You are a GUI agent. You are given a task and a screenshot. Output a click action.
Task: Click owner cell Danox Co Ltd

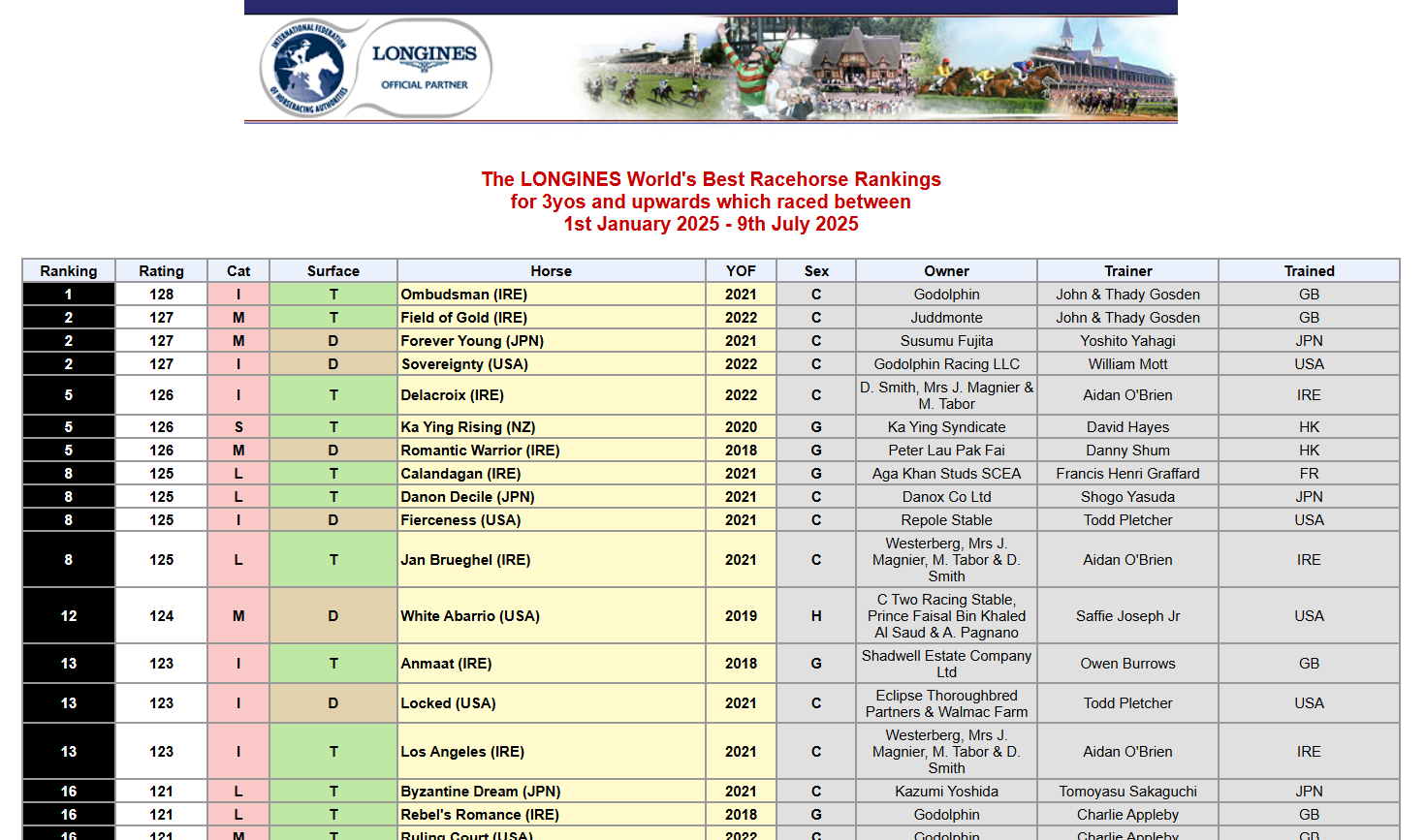pyautogui.click(x=947, y=497)
